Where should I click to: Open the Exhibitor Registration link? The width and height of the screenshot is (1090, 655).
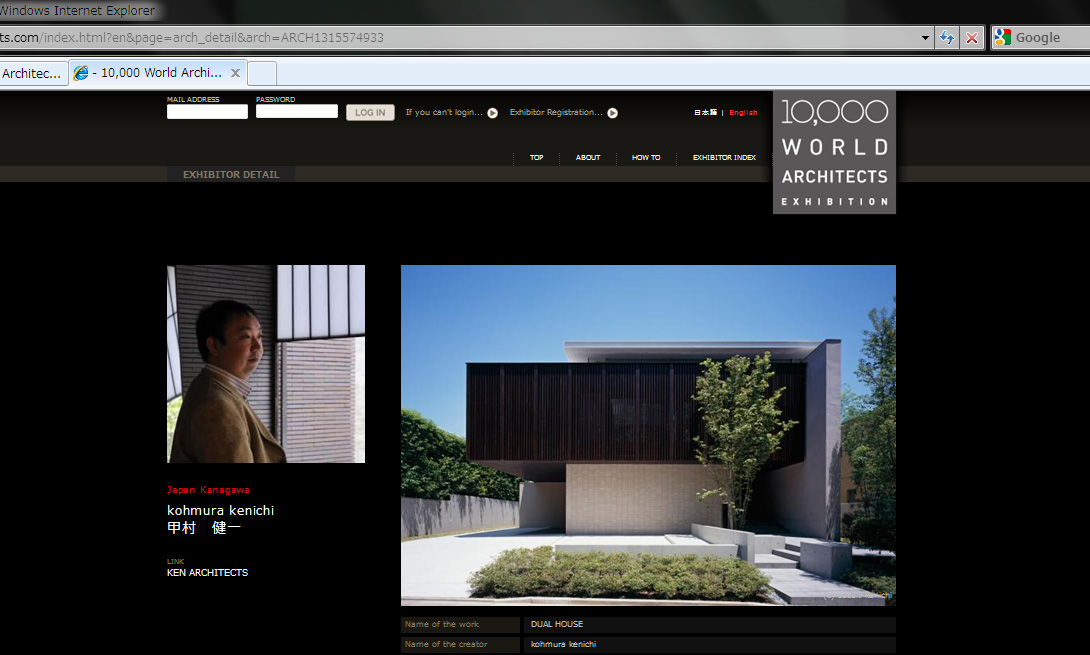pos(555,112)
